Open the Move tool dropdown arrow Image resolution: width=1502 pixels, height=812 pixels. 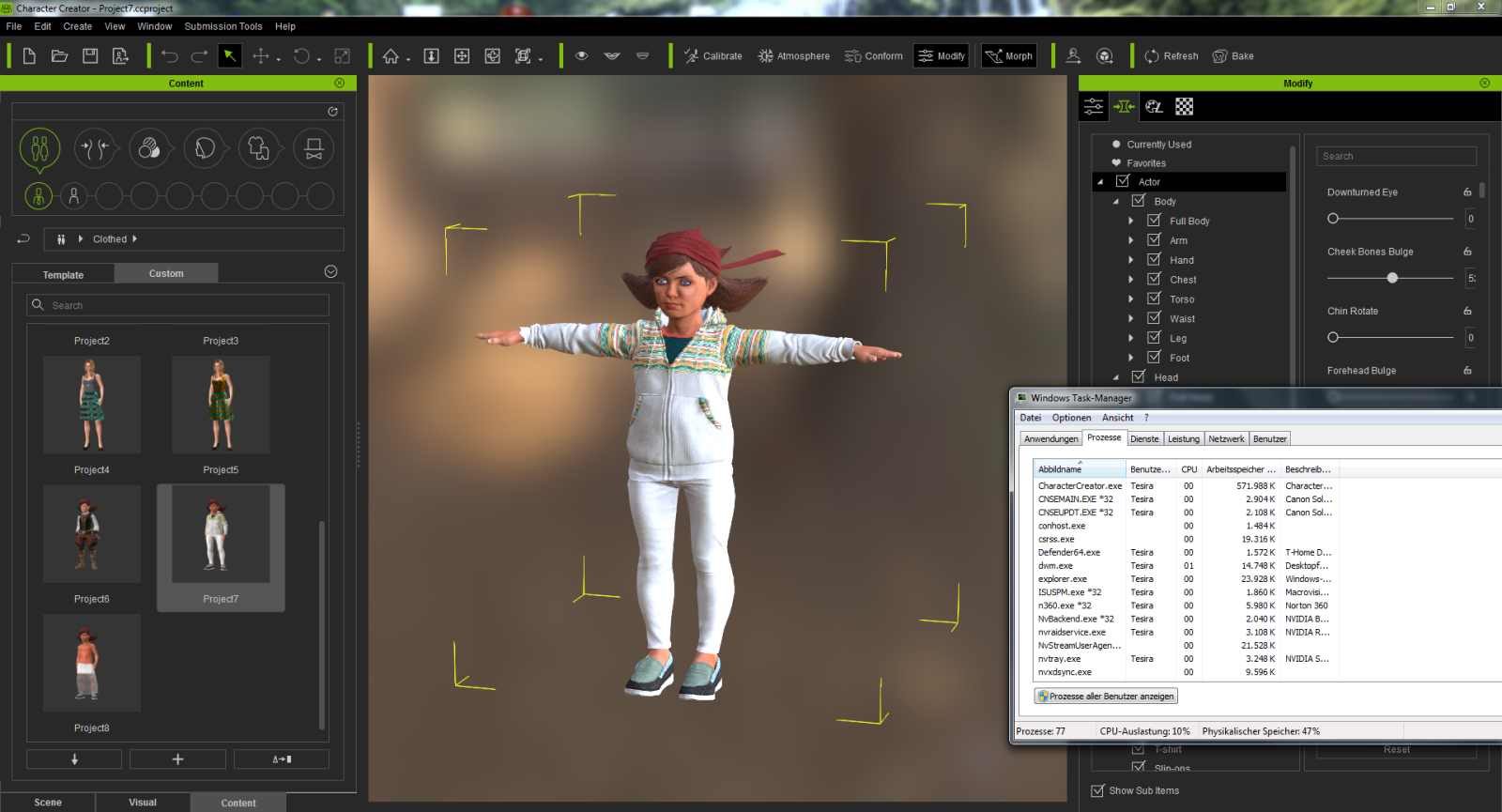point(279,59)
